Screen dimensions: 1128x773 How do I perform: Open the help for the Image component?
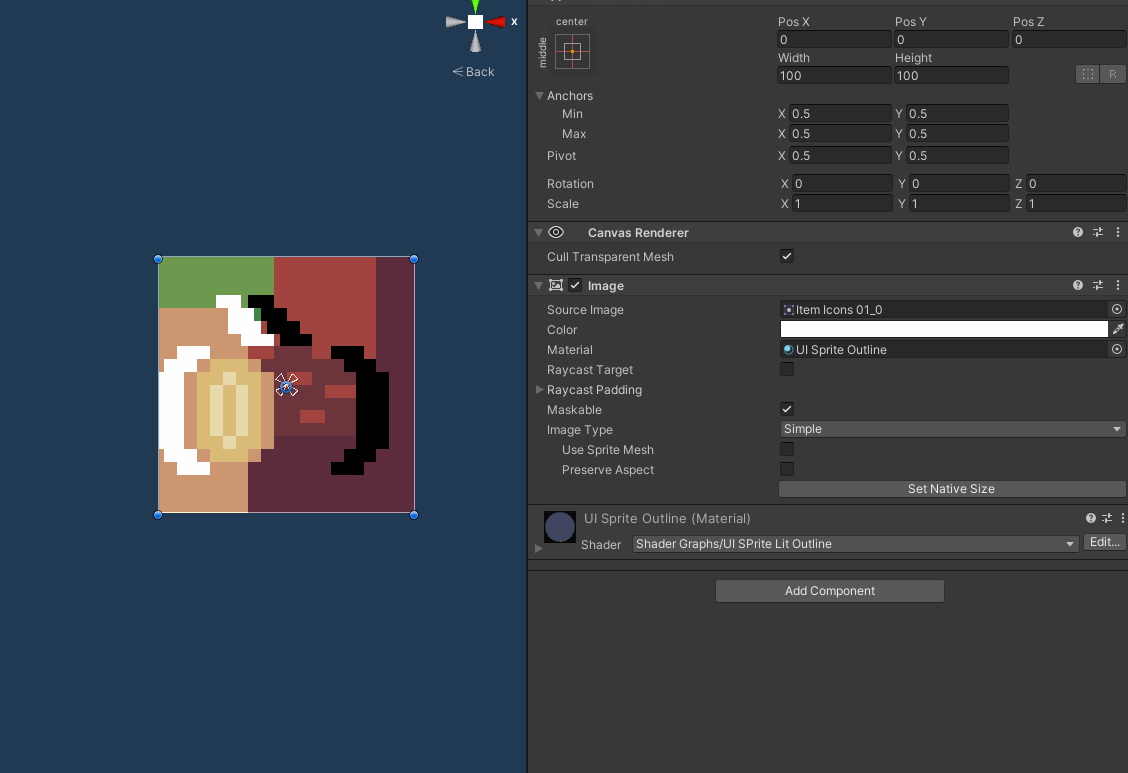(x=1077, y=285)
